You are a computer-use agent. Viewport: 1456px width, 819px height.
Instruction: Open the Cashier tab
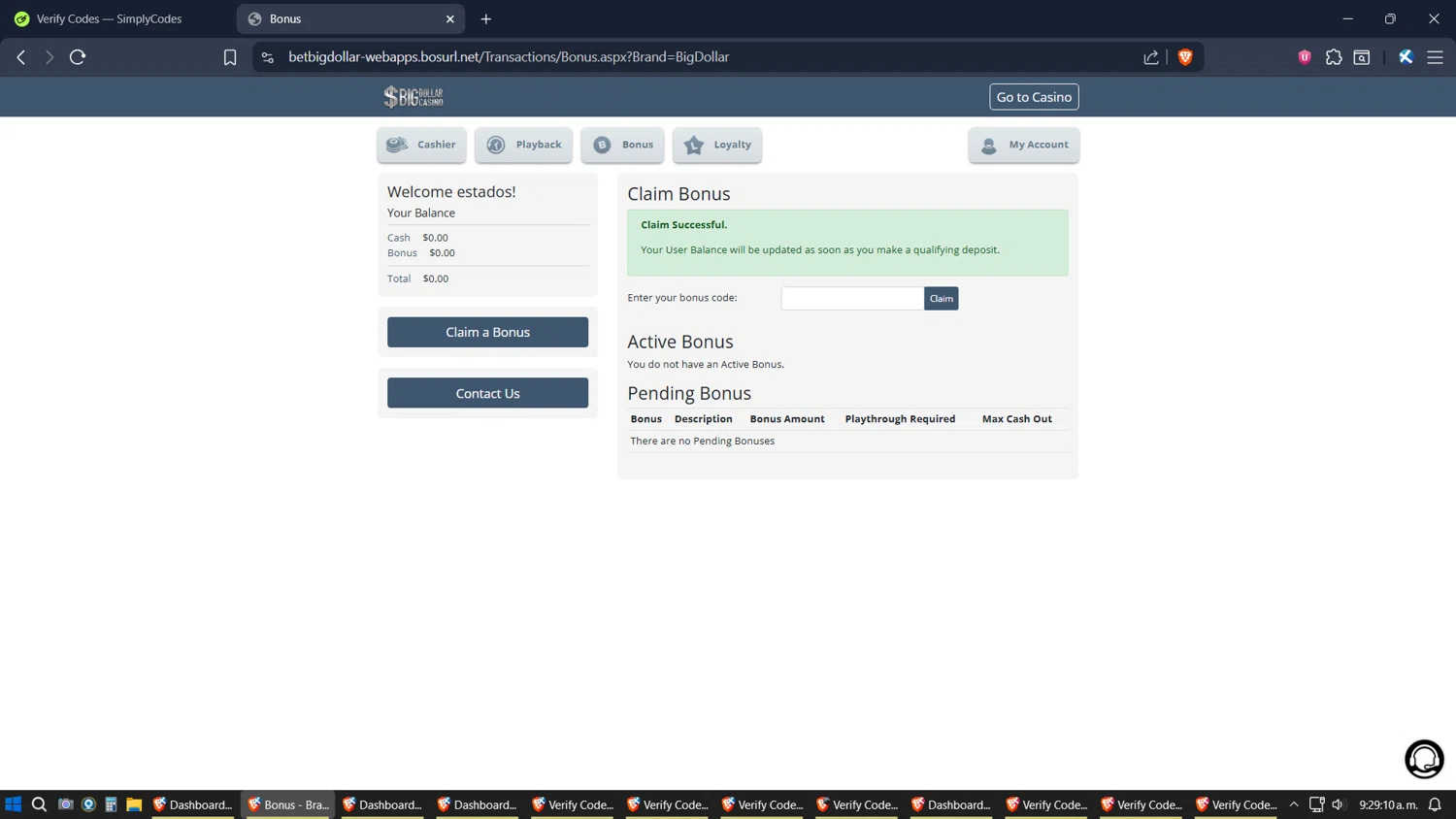pos(421,145)
